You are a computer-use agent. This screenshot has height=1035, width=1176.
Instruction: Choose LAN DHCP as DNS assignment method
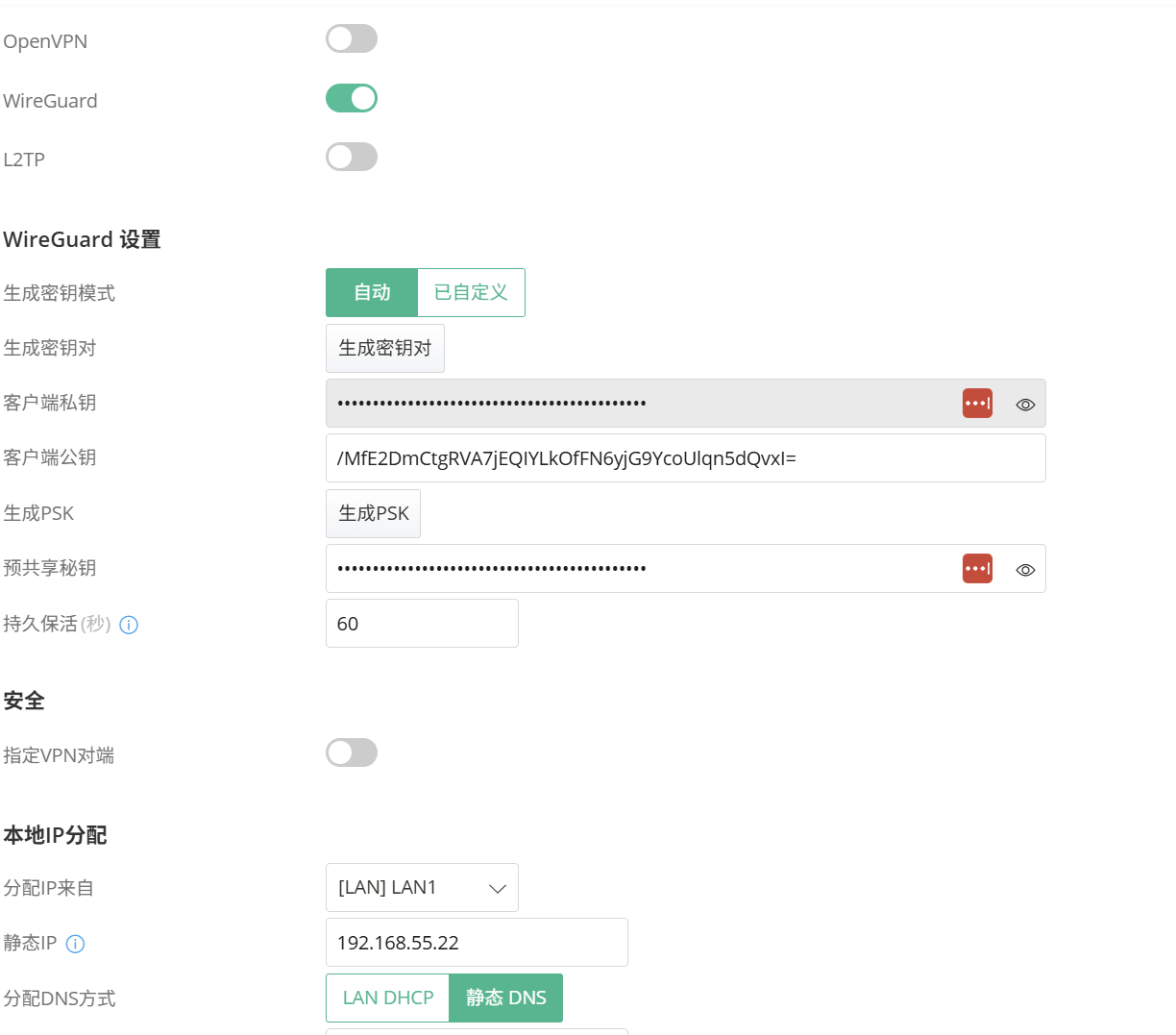point(388,998)
